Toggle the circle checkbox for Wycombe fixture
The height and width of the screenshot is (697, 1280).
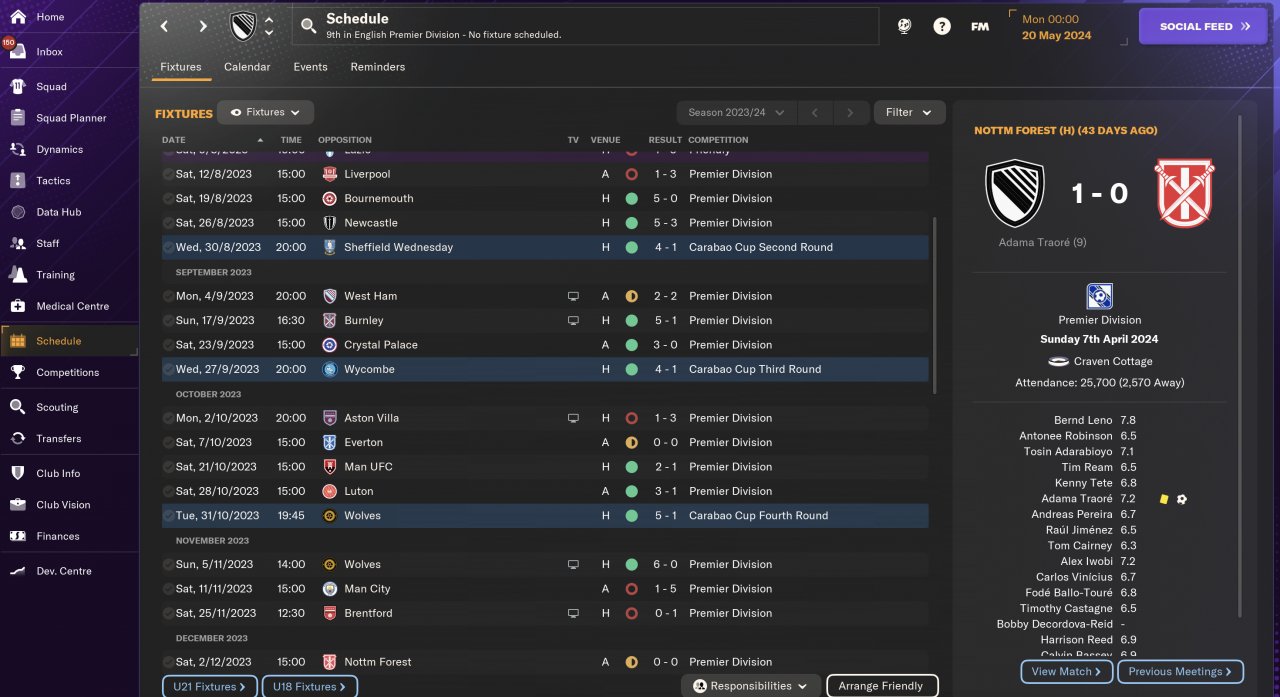pos(168,369)
